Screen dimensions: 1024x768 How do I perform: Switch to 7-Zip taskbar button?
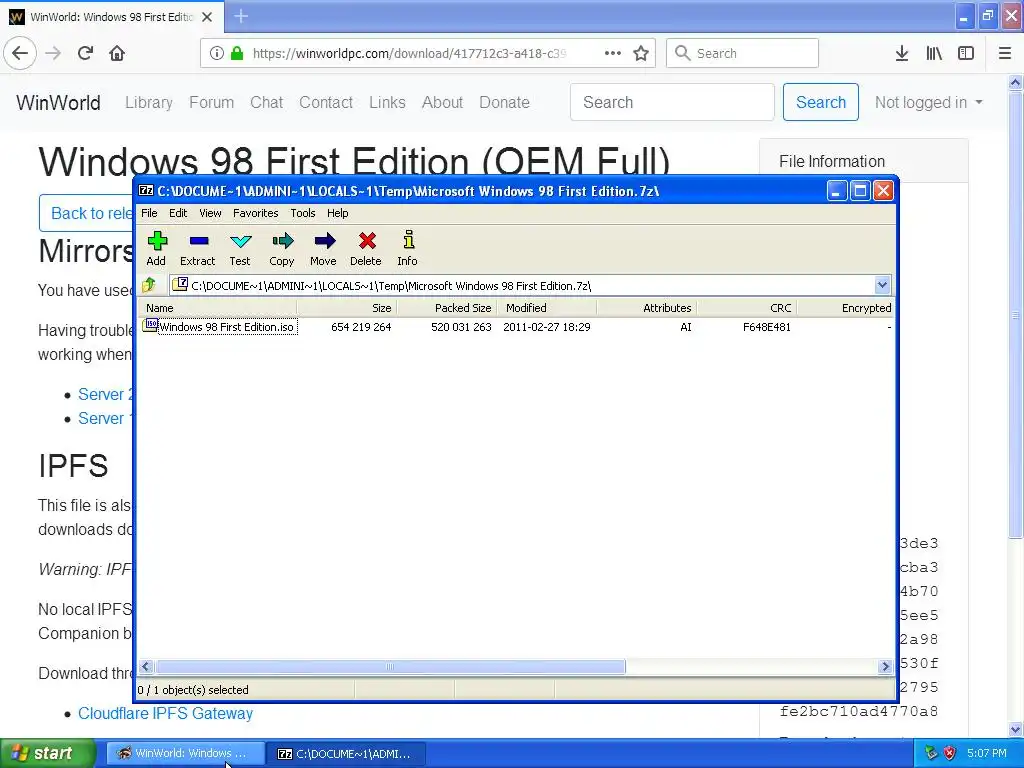(x=347, y=753)
